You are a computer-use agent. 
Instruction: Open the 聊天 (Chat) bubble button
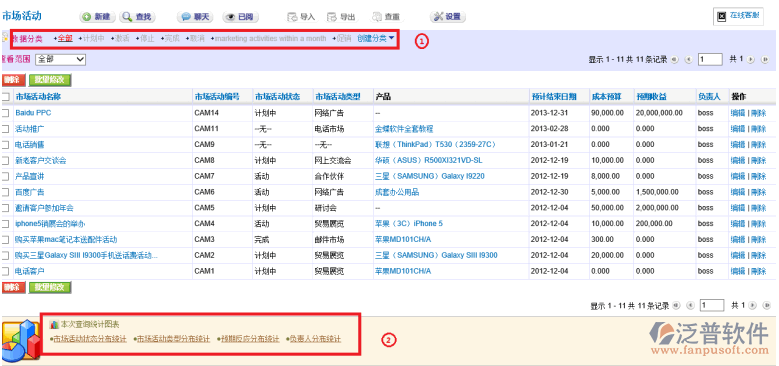(x=195, y=17)
